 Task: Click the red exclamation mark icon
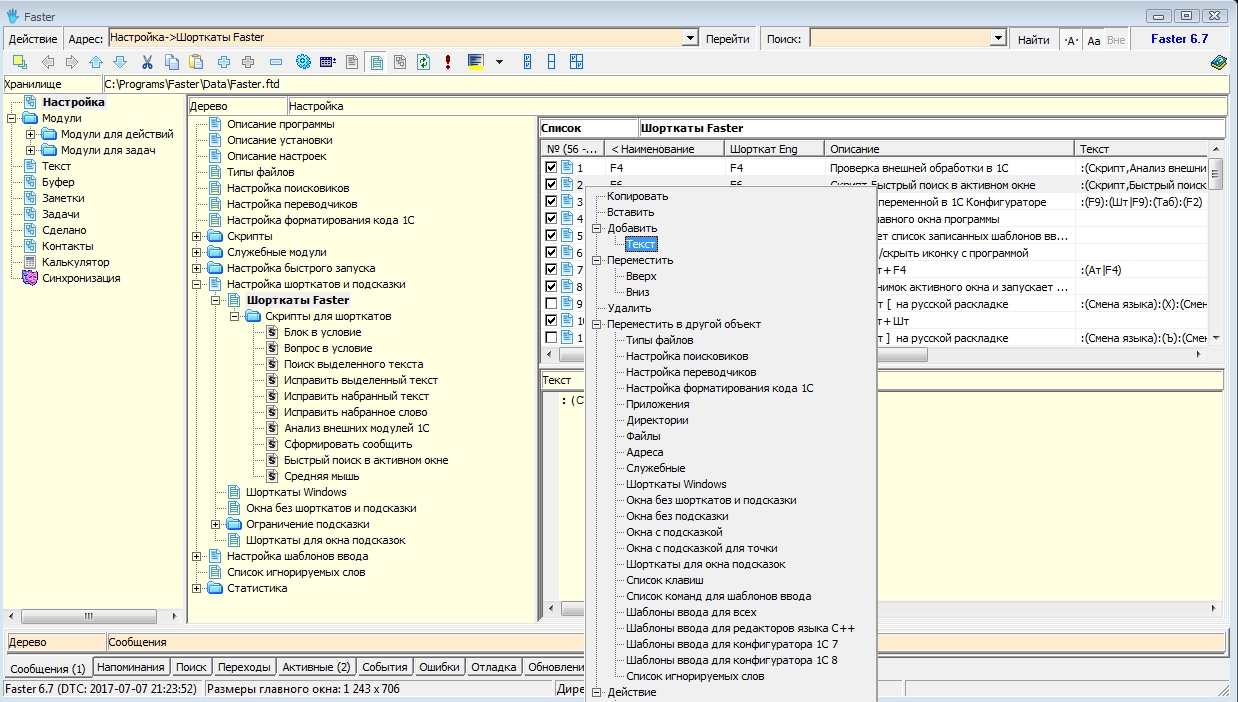448,62
